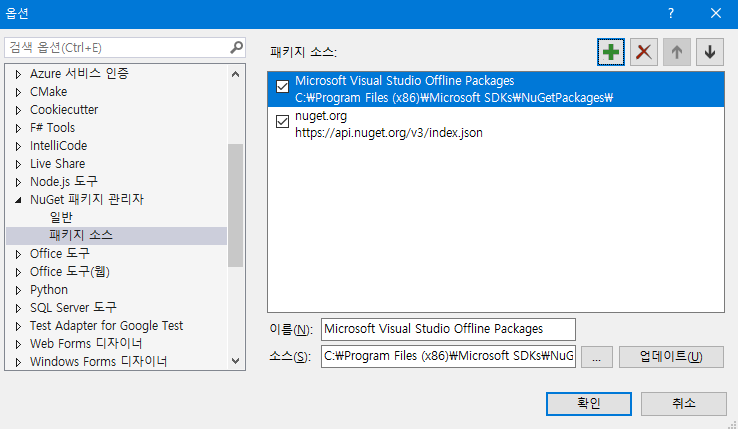
Task: Click the 취소 button
Action: [683, 404]
